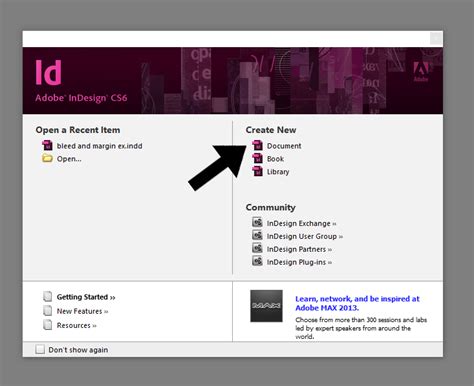Create a new Library
This screenshot has width=474, height=386.
click(x=278, y=172)
